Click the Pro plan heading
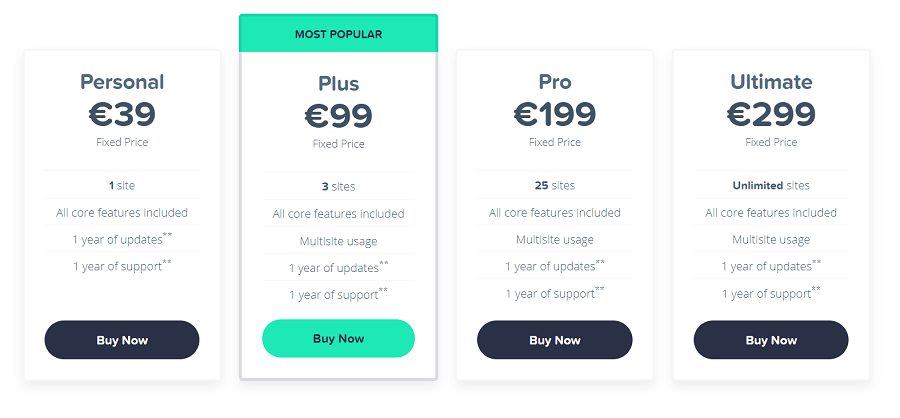Image resolution: width=900 pixels, height=418 pixels. pyautogui.click(x=554, y=82)
